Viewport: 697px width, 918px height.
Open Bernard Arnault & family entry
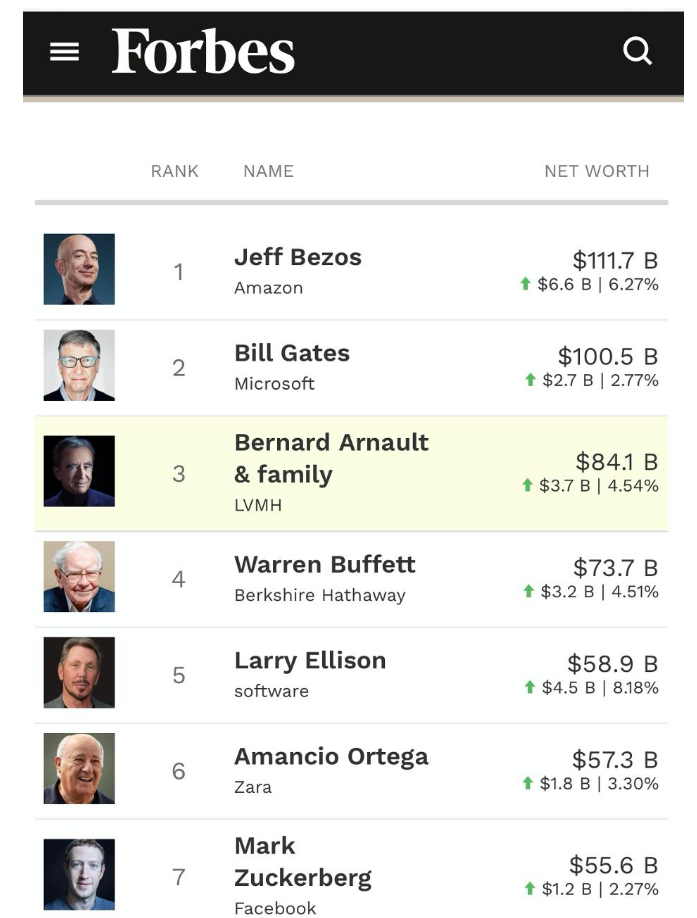coord(331,458)
